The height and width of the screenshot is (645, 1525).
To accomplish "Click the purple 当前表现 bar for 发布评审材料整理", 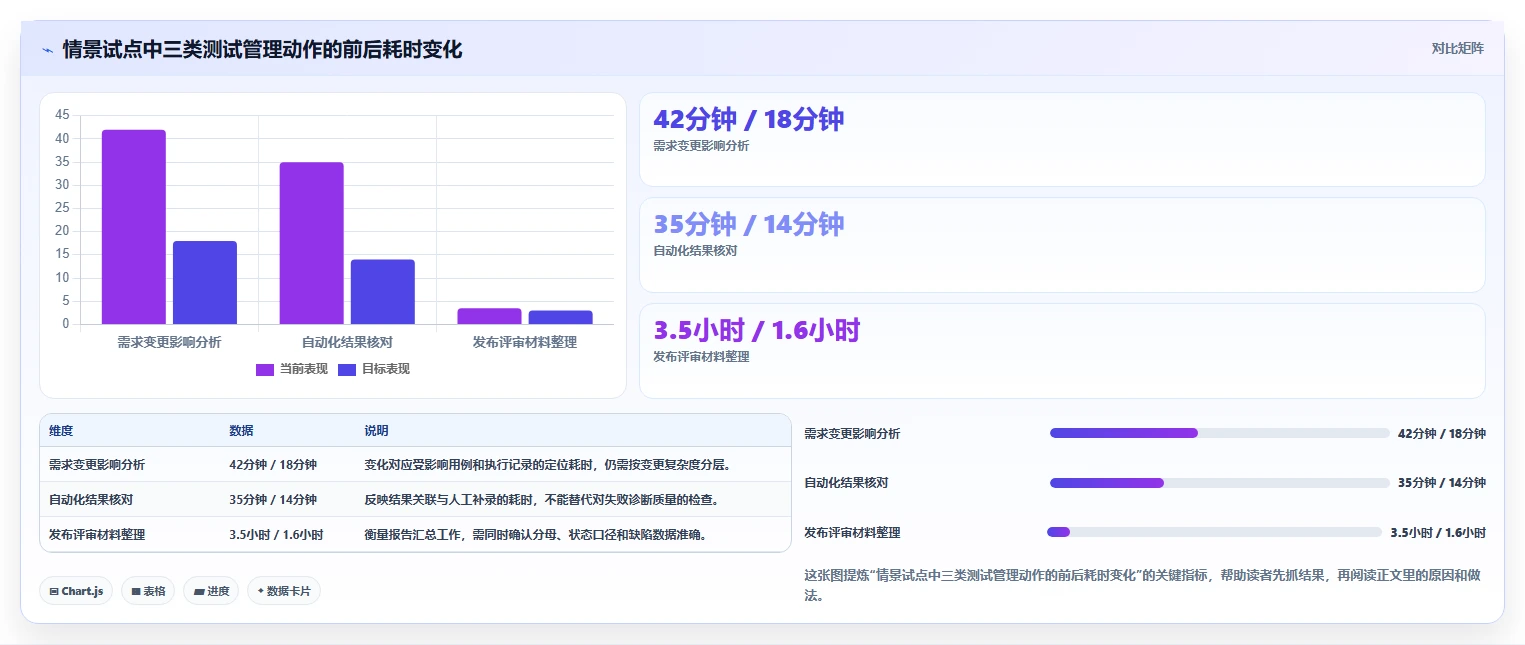I will [x=490, y=316].
